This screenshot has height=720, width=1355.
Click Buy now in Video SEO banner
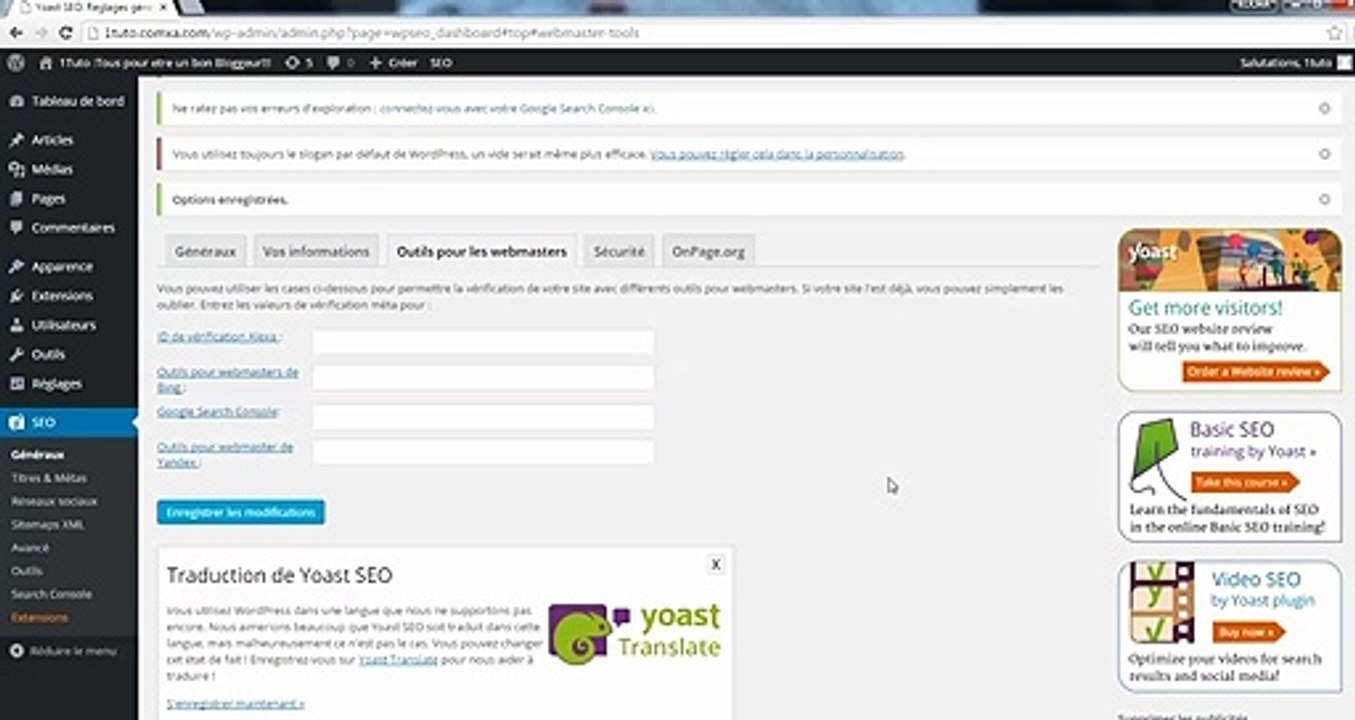pyautogui.click(x=1248, y=632)
